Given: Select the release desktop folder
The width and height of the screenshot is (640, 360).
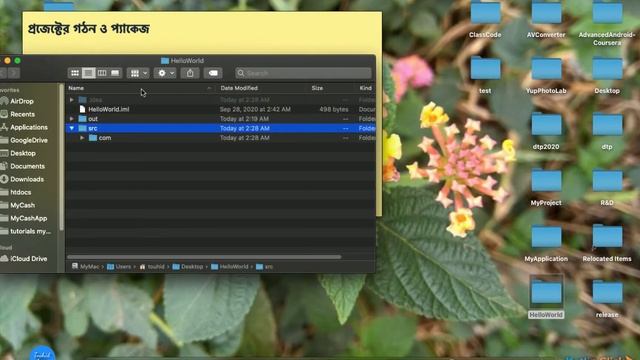Looking at the screenshot, I should click(x=607, y=299).
